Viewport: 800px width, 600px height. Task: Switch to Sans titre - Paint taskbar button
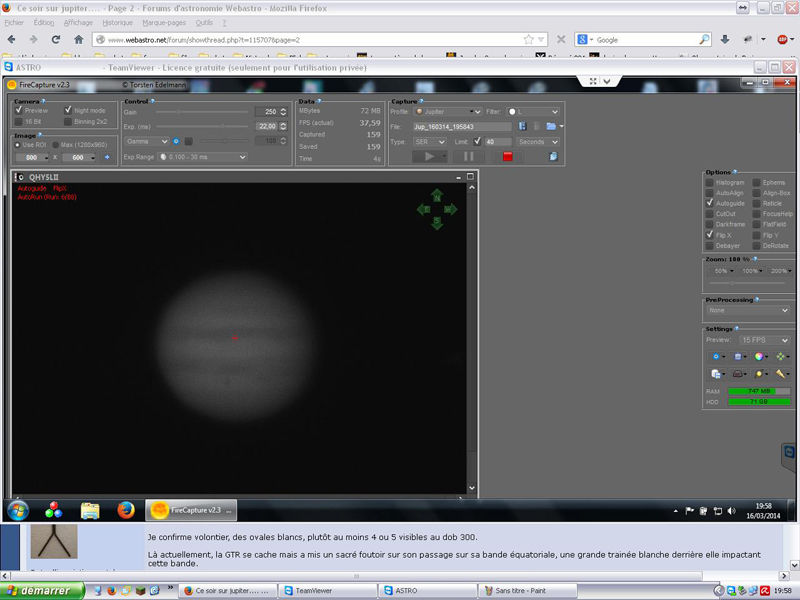coord(528,590)
